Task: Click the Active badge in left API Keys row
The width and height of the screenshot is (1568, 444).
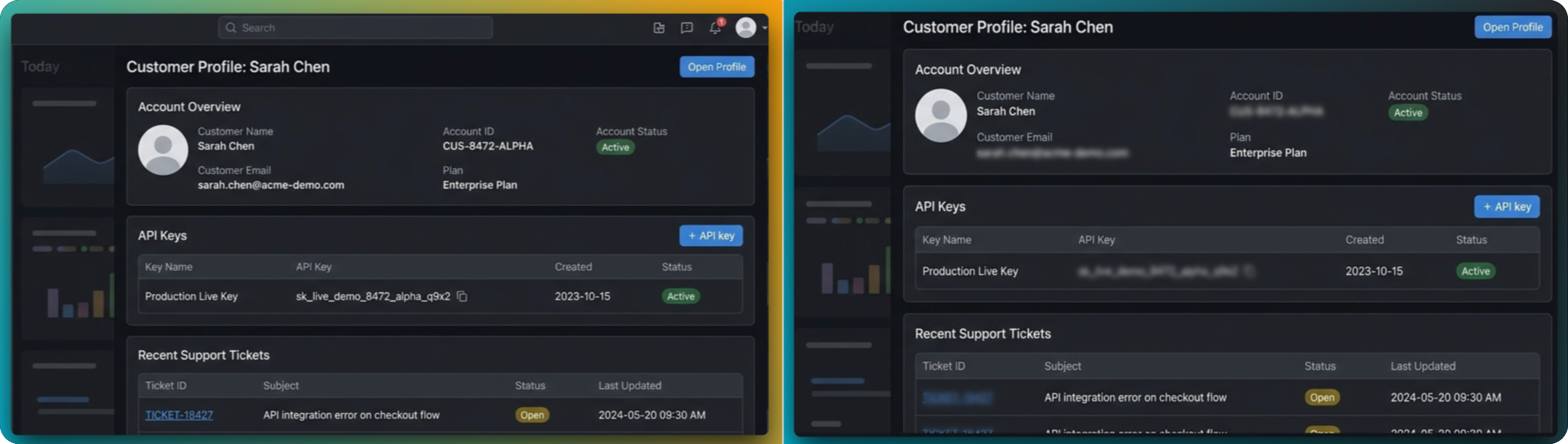Action: pos(680,296)
